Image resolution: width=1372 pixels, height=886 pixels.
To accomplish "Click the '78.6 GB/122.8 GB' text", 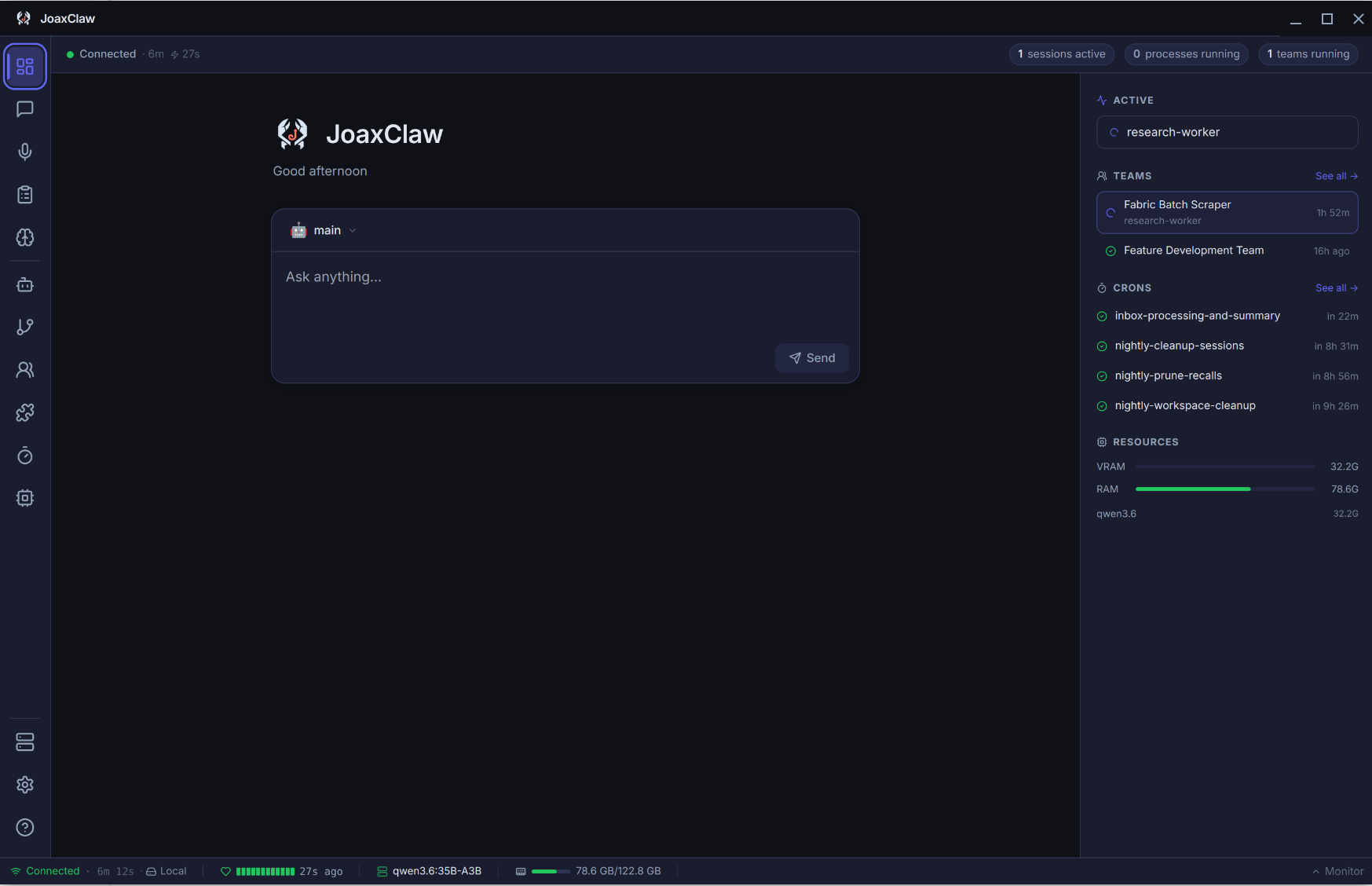I will point(618,871).
